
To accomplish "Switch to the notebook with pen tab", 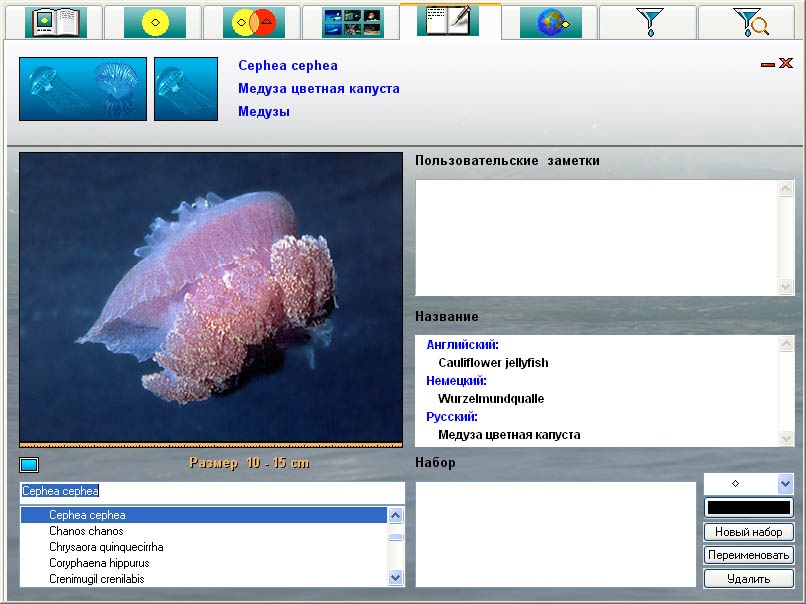I will click(x=448, y=20).
